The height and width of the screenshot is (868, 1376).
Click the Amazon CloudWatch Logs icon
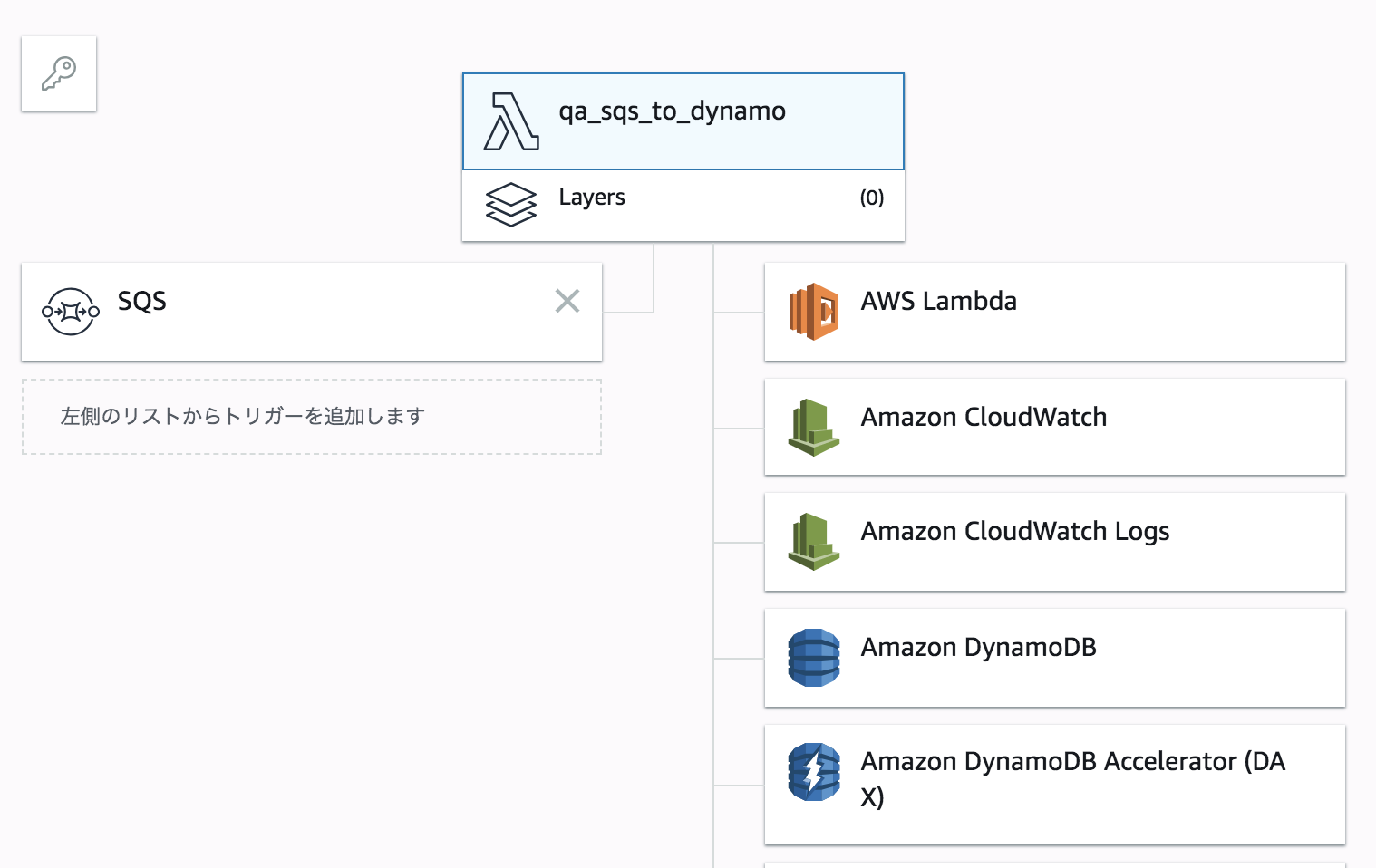[814, 542]
